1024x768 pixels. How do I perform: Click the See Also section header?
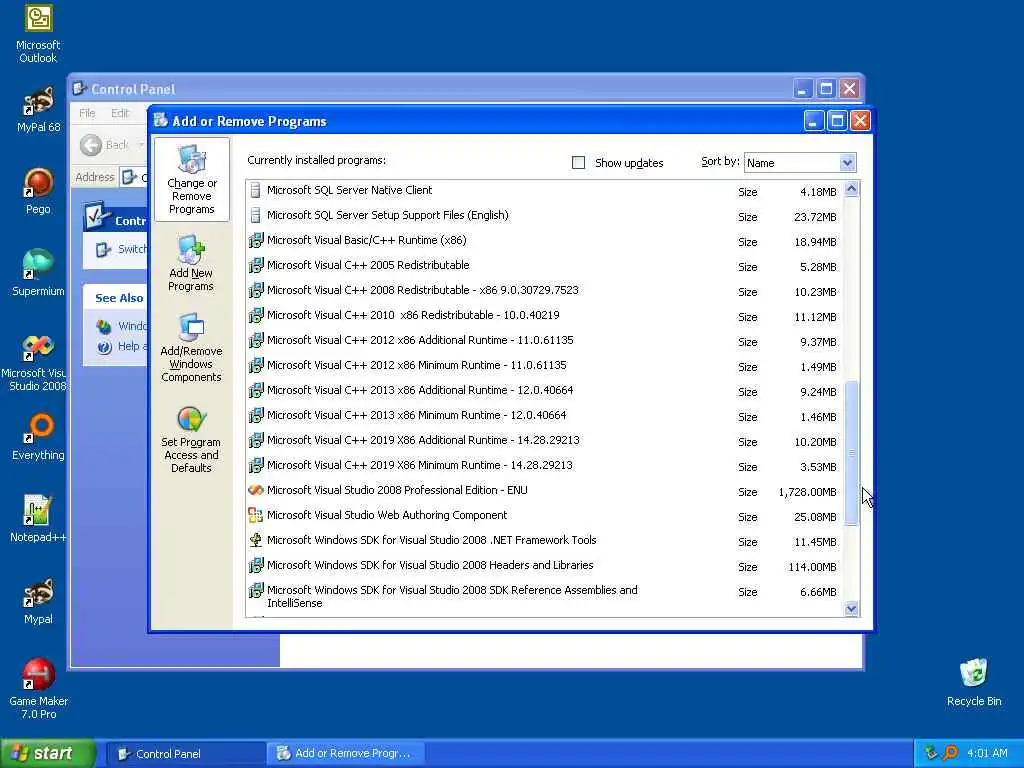[x=119, y=298]
